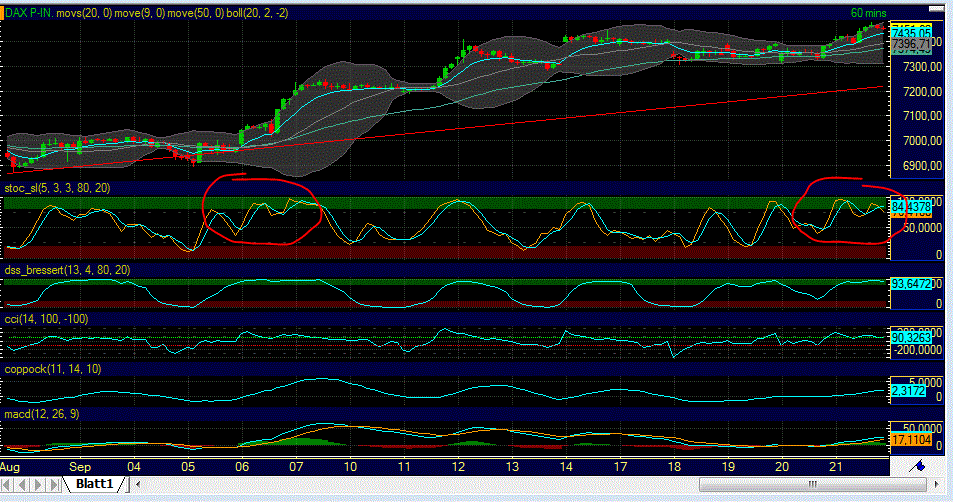Image resolution: width=953 pixels, height=502 pixels.
Task: Click the horizontal scrollbar thumb
Action: (x=813, y=484)
